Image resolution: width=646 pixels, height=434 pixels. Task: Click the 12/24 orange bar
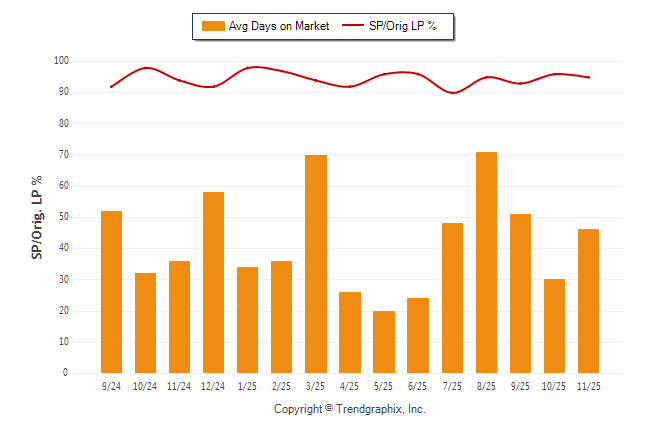click(213, 282)
